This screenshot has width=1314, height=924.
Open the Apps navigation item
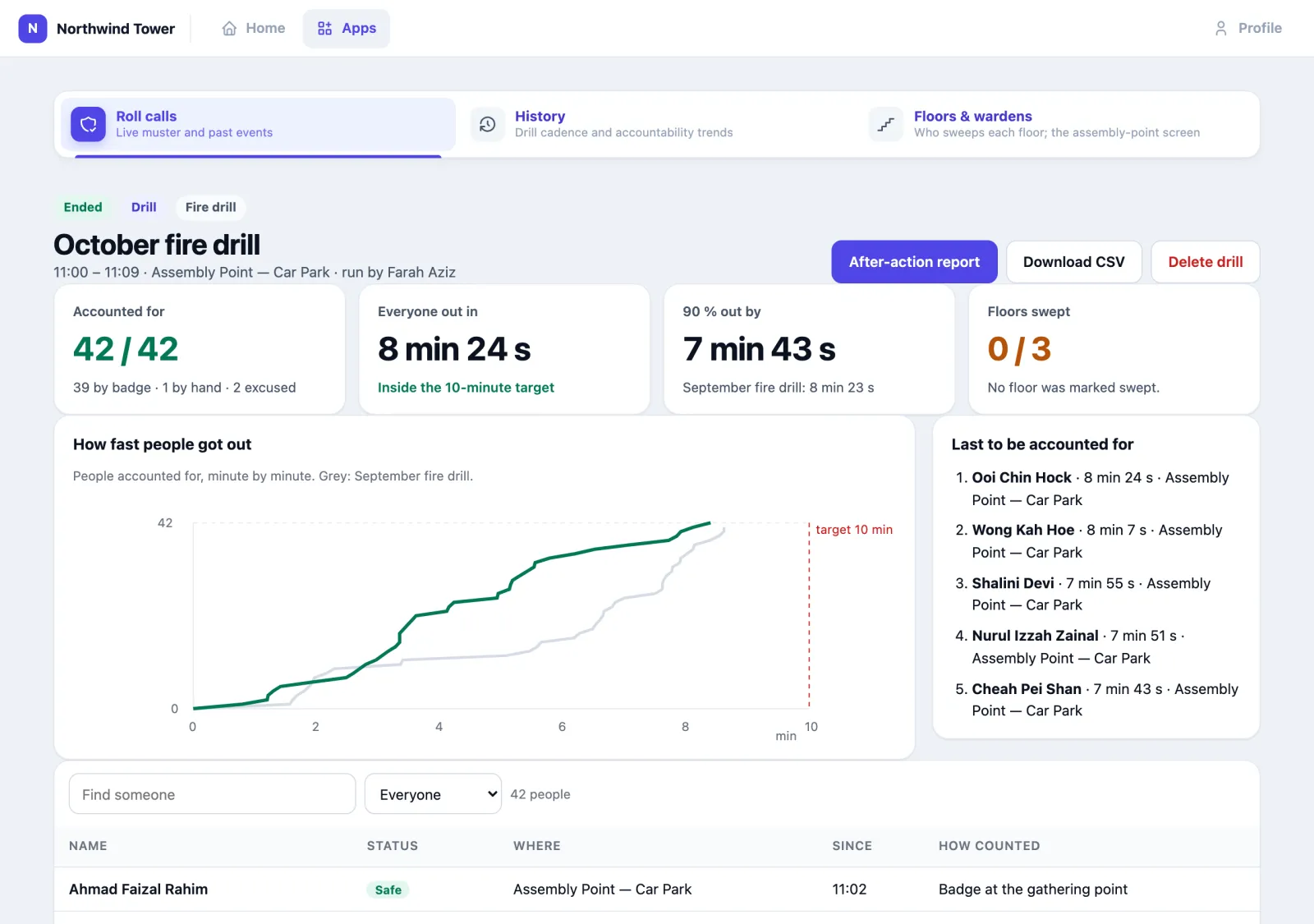(x=347, y=28)
